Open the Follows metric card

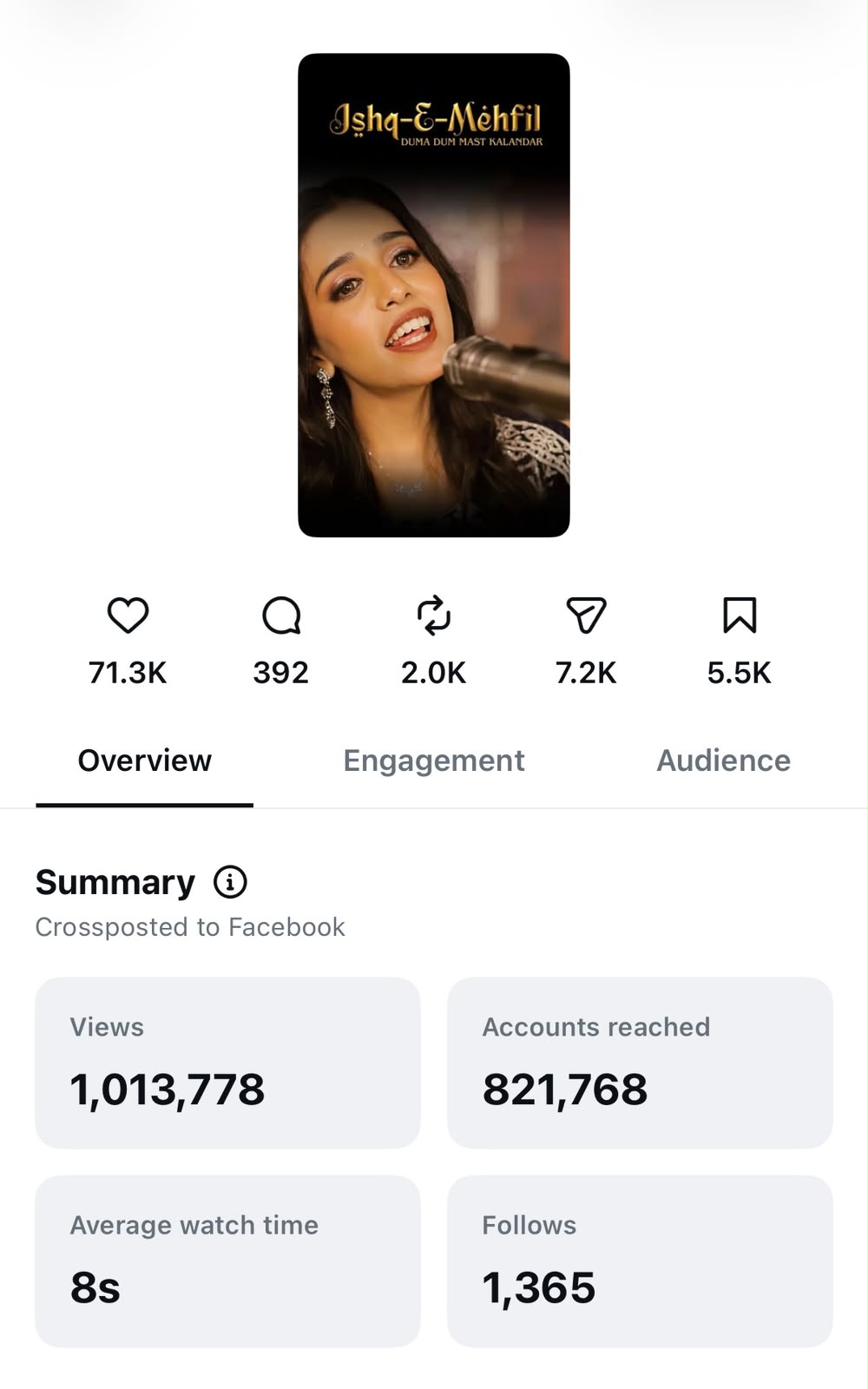pos(640,1261)
